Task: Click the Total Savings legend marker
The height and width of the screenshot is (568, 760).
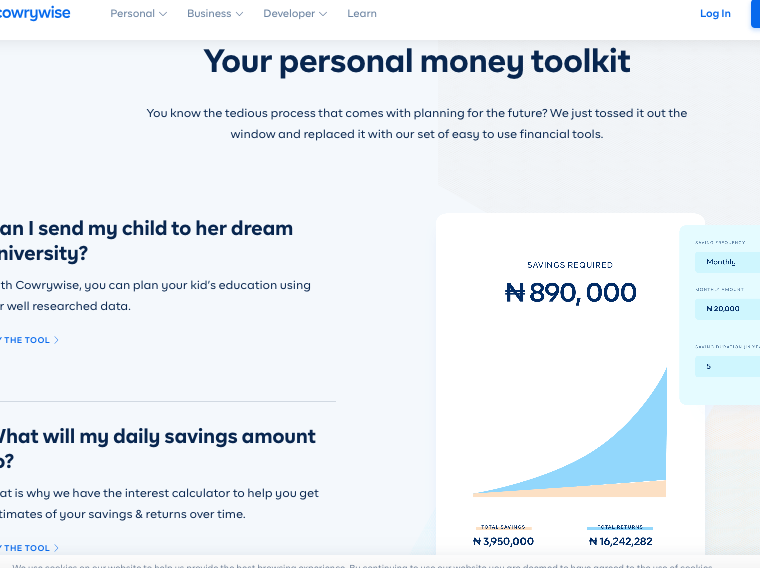Action: [x=504, y=527]
